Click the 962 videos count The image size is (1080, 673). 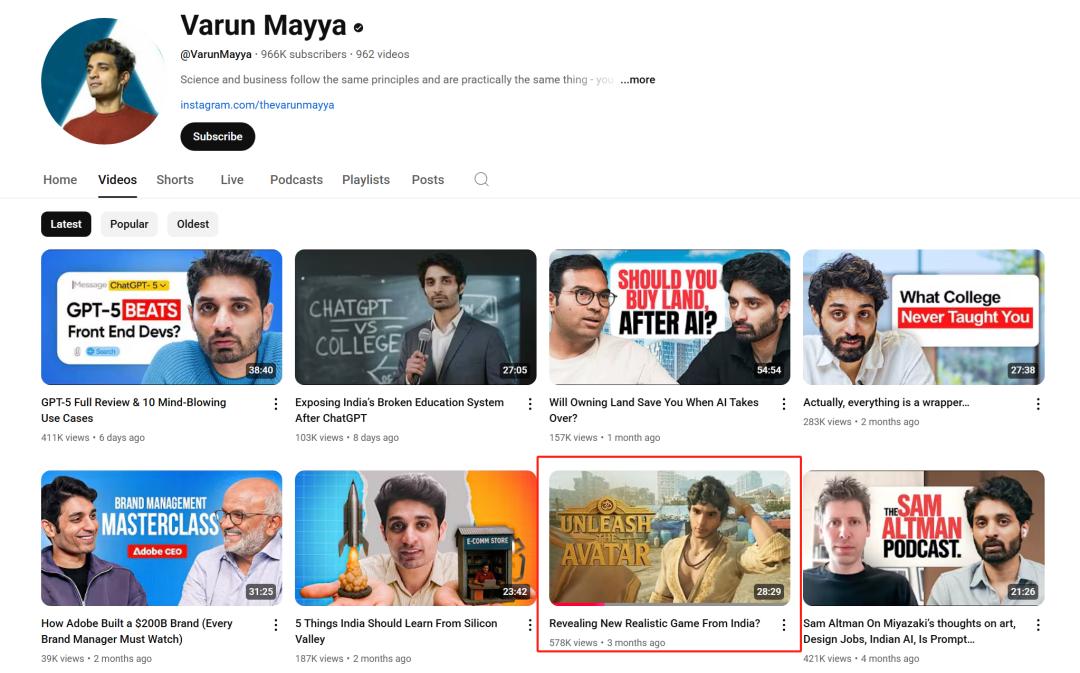382,54
